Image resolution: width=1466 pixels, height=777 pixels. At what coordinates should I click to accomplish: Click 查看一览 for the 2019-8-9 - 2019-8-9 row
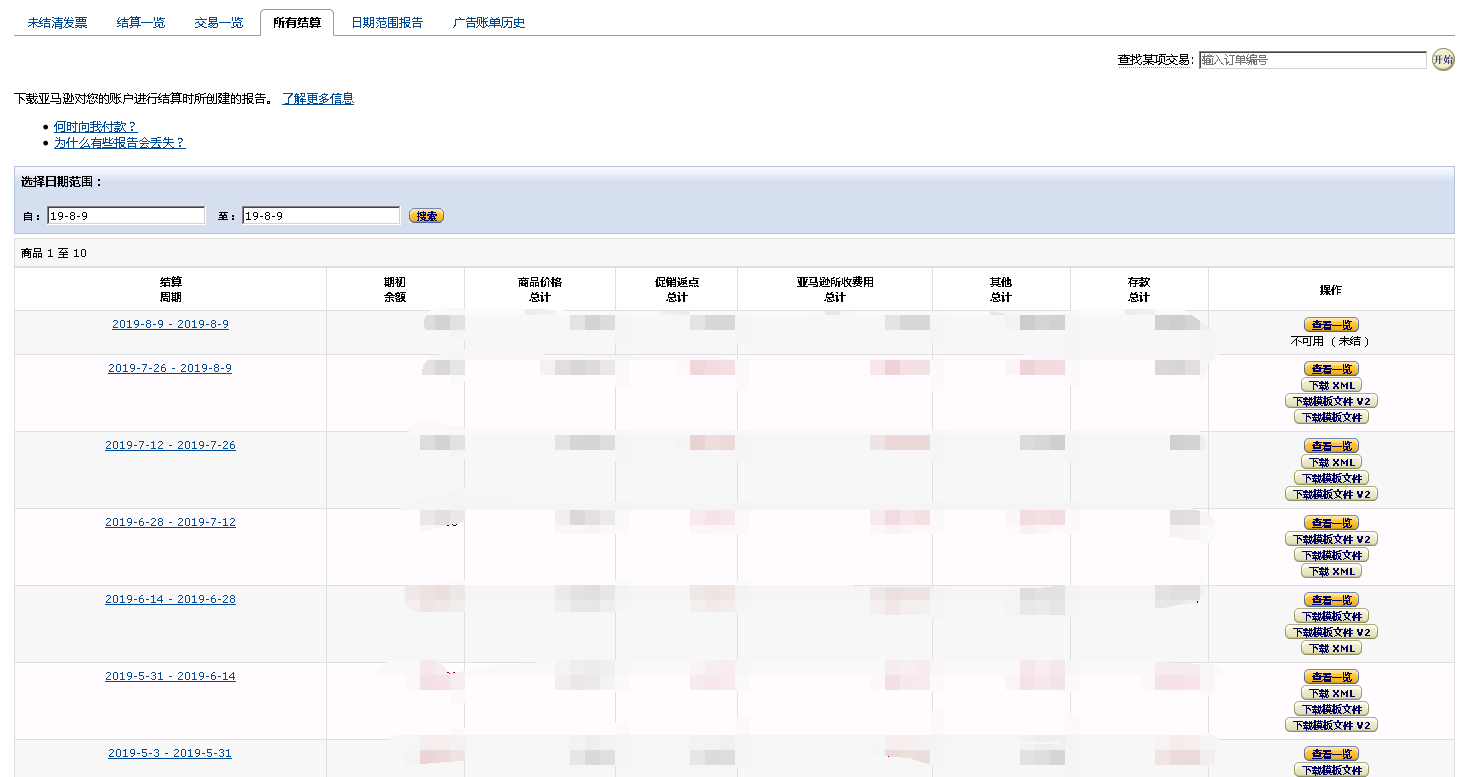point(1331,325)
